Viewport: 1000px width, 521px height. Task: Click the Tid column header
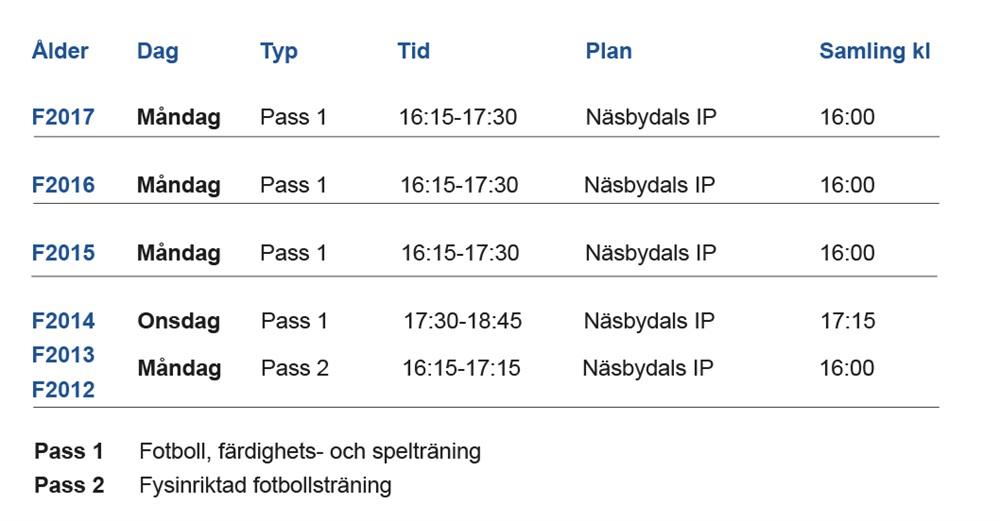414,51
